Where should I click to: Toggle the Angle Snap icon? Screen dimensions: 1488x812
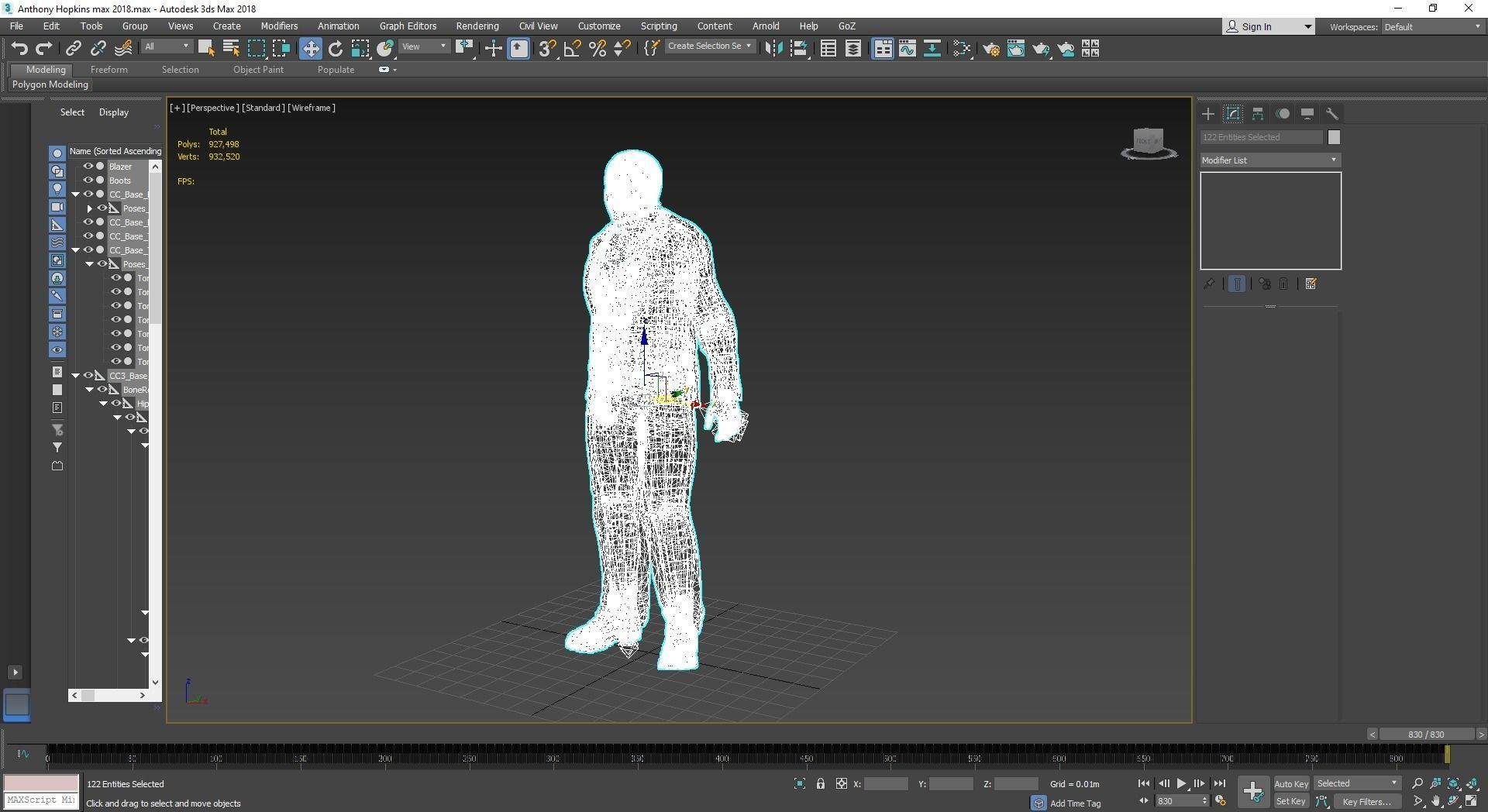coord(573,49)
